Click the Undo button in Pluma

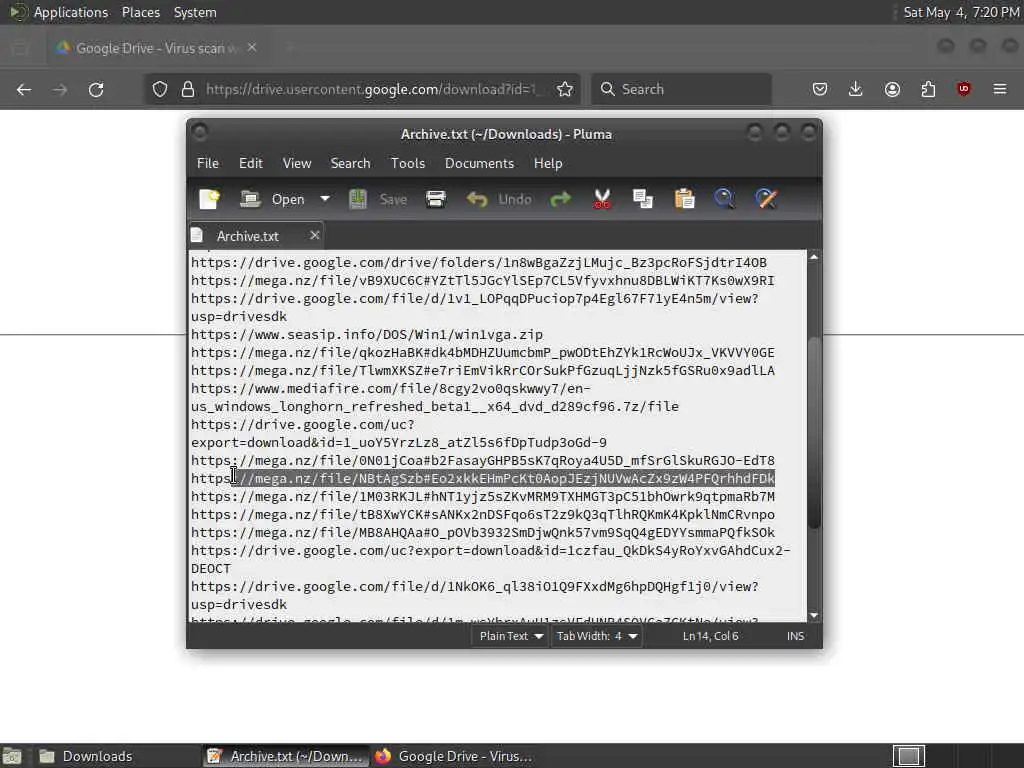pyautogui.click(x=499, y=199)
